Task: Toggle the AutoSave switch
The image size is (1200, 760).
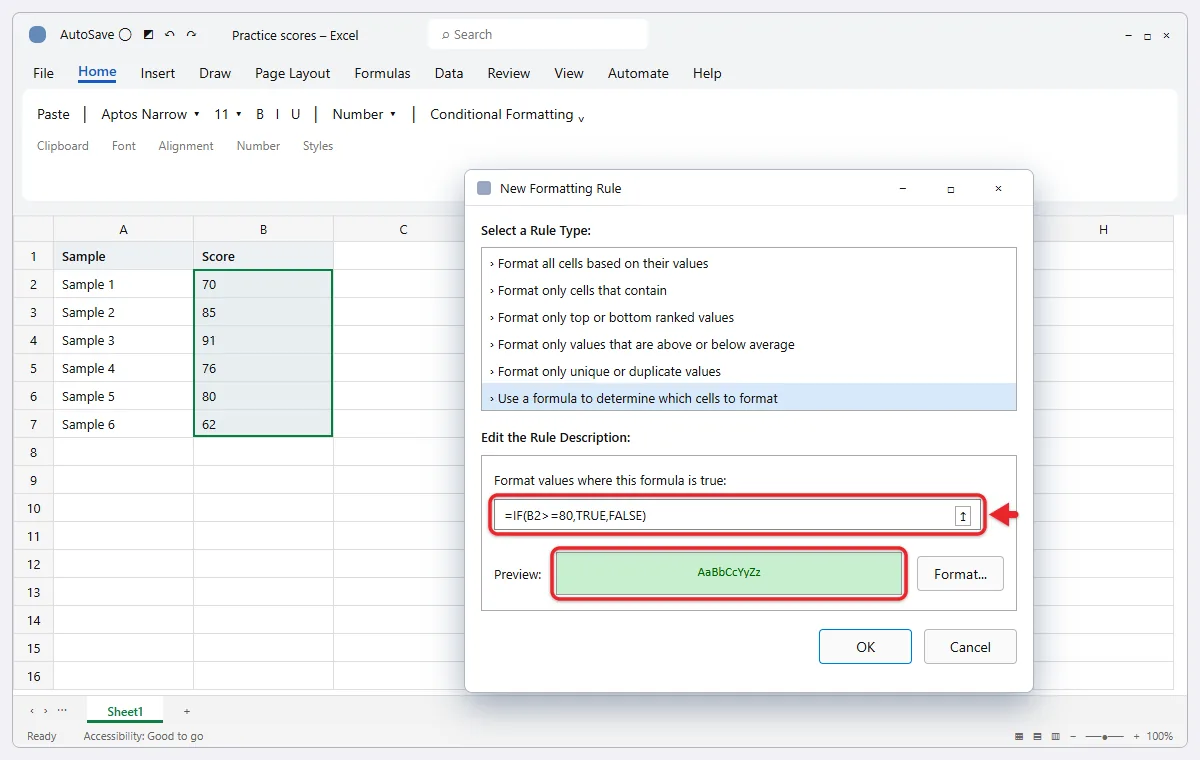Action: (125, 35)
